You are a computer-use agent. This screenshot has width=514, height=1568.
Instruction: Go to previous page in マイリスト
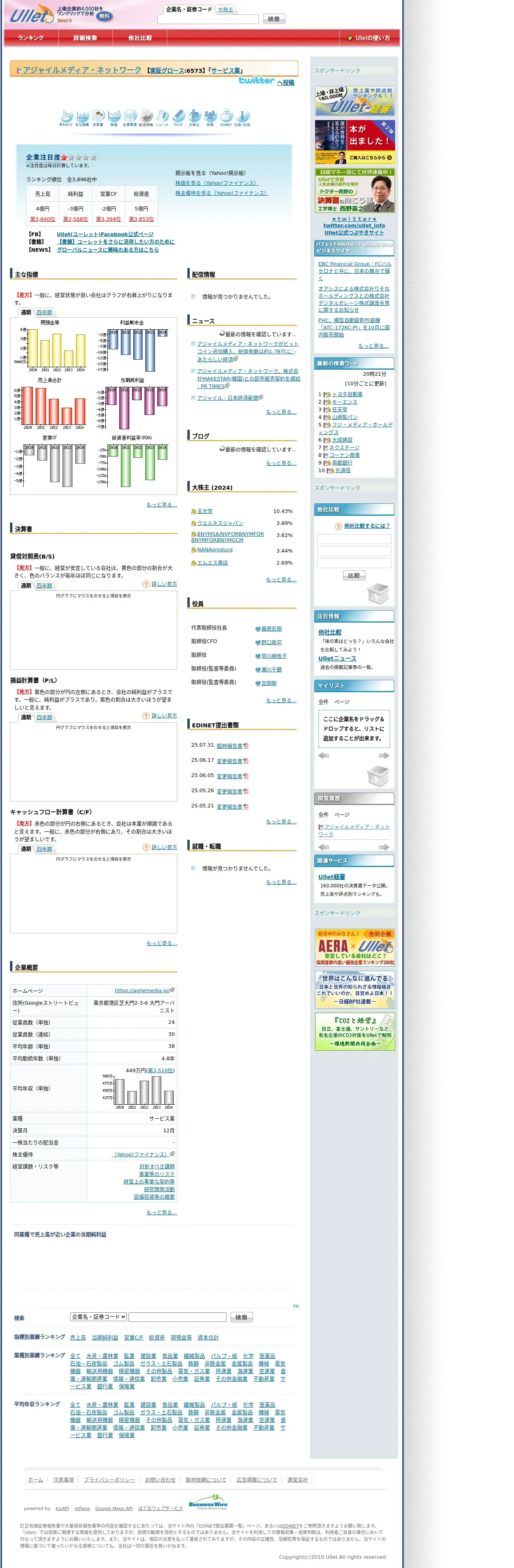[323, 755]
